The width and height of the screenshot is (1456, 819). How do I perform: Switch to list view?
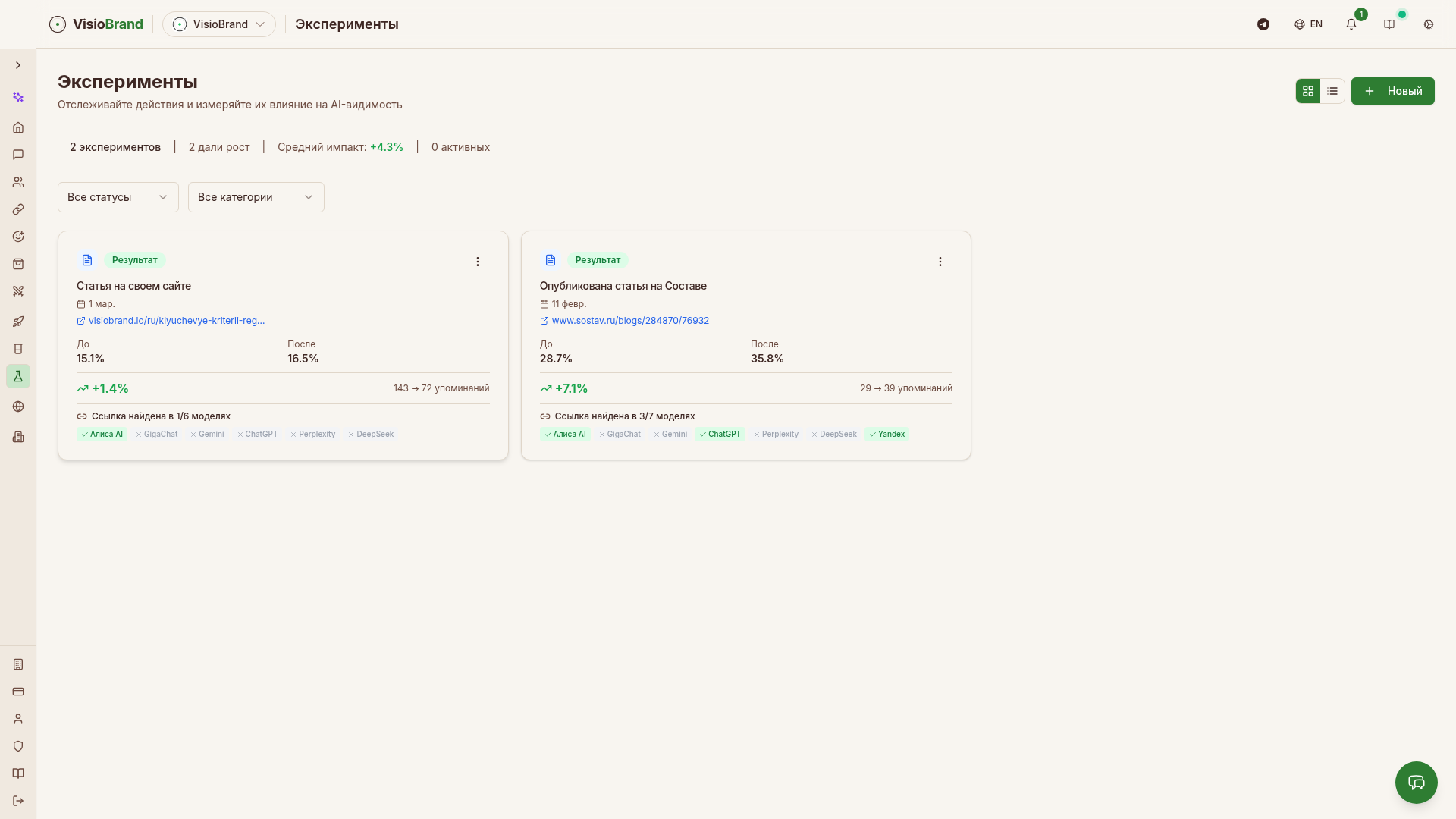pos(1332,91)
